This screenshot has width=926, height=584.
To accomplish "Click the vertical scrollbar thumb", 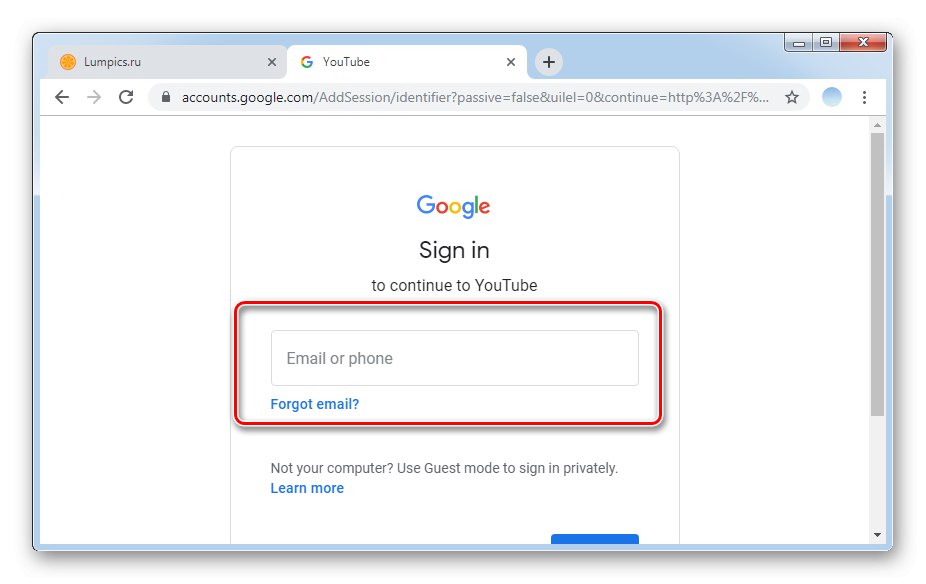I will pos(877,275).
